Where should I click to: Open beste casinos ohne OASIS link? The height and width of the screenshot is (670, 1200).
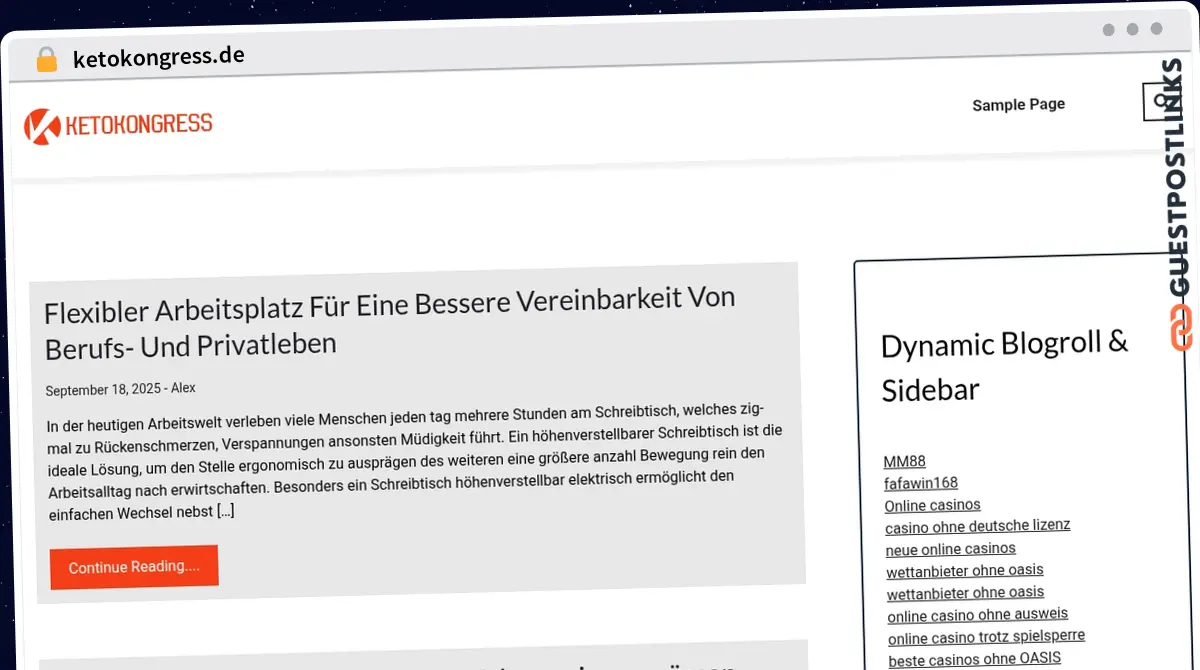click(x=974, y=659)
